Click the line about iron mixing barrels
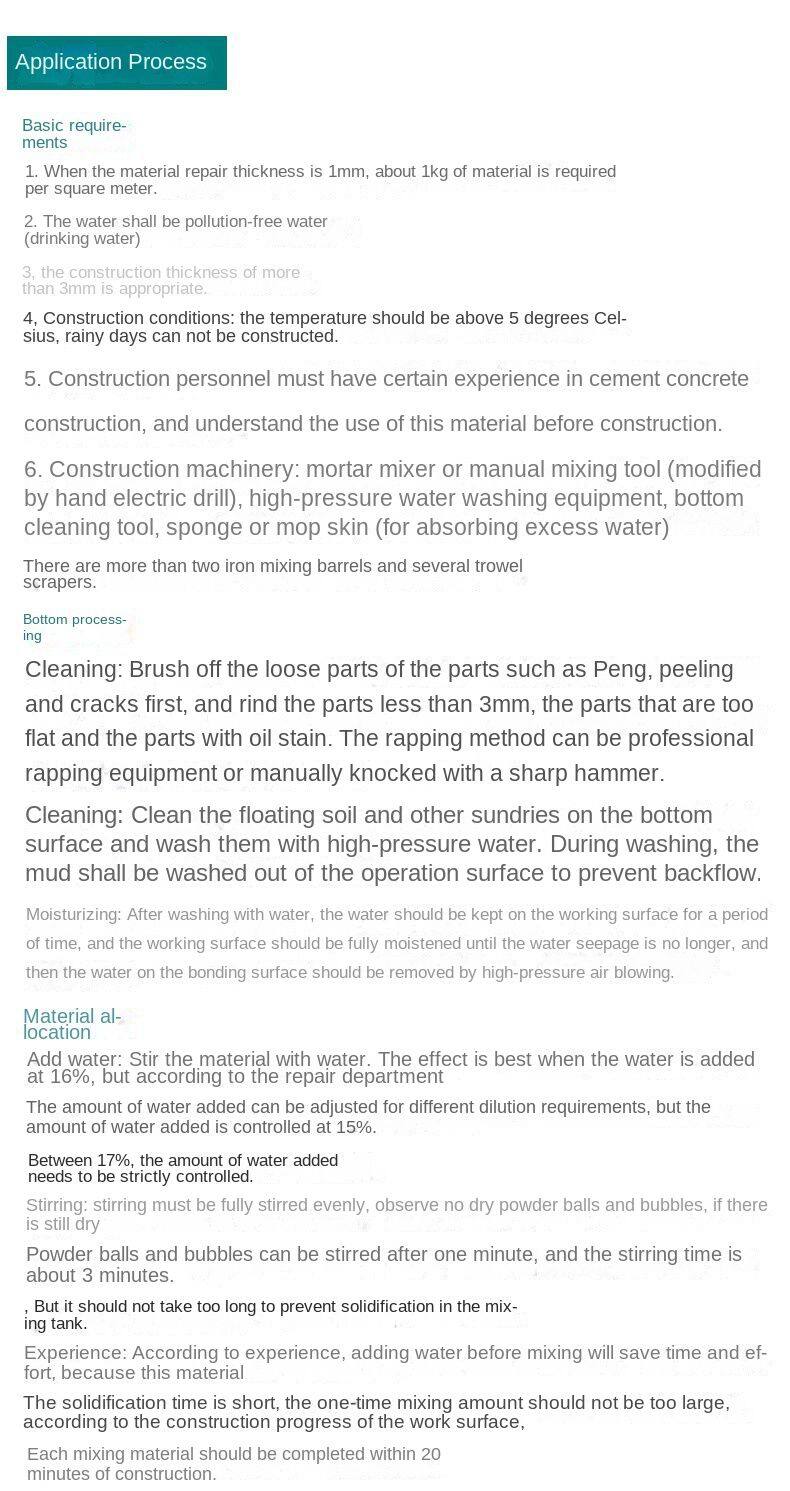The height and width of the screenshot is (1491, 790). [x=272, y=574]
